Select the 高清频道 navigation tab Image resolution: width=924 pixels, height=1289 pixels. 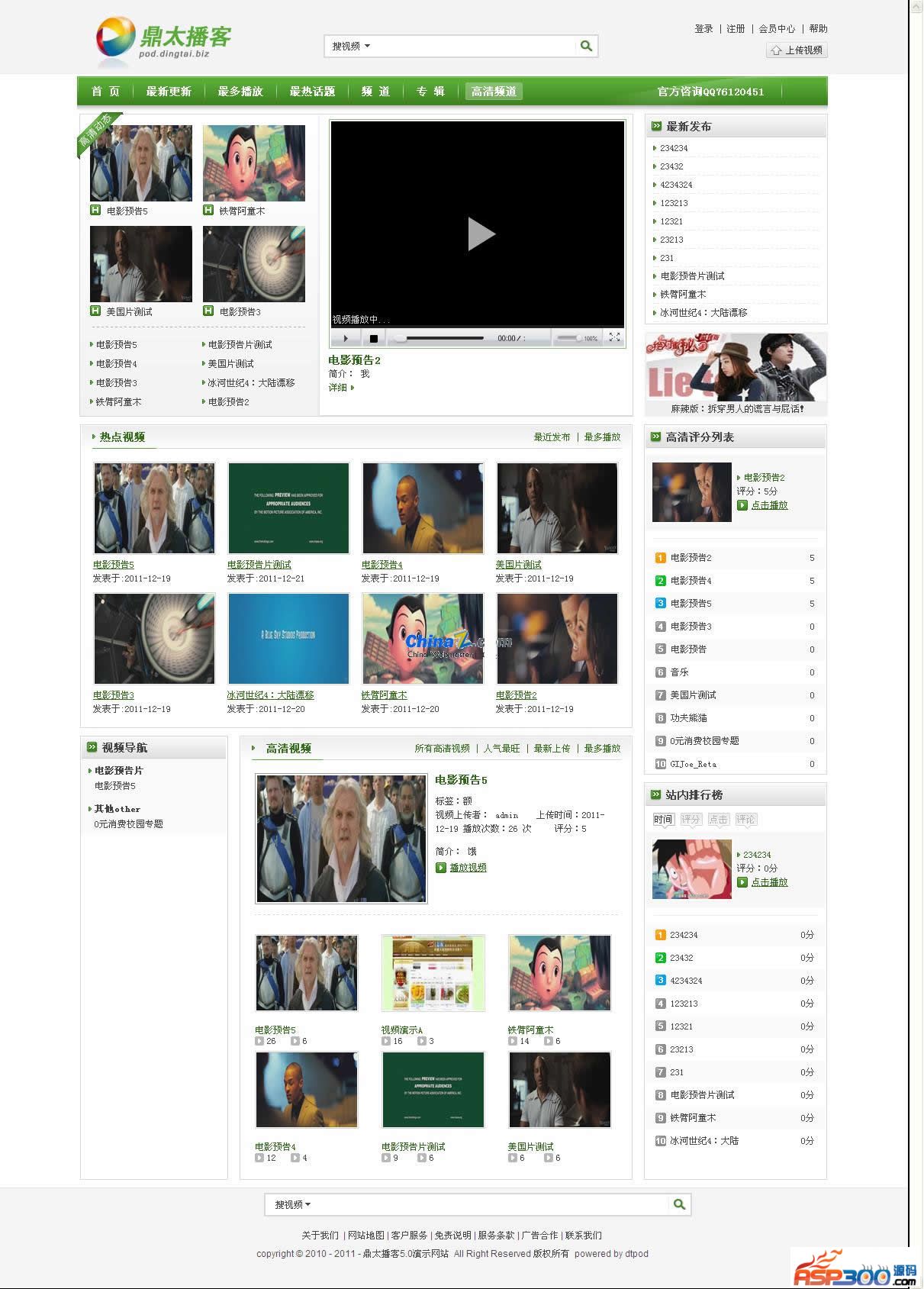[x=494, y=92]
